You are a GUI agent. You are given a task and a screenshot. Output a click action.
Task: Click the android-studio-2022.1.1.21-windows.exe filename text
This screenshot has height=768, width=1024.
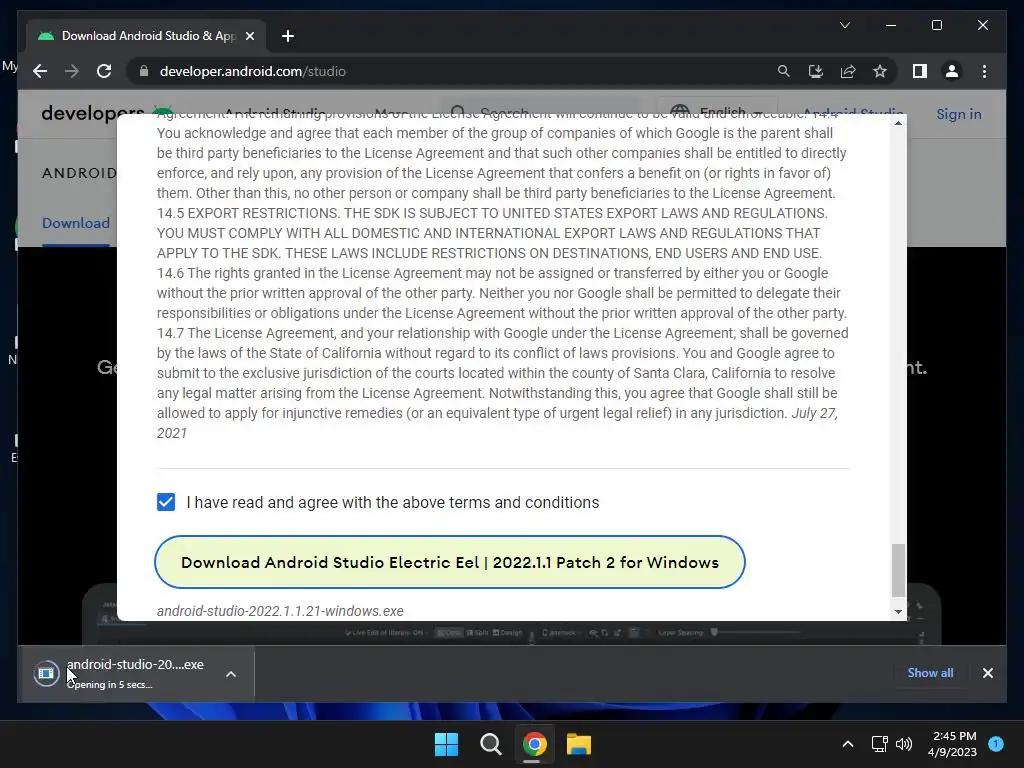(280, 611)
